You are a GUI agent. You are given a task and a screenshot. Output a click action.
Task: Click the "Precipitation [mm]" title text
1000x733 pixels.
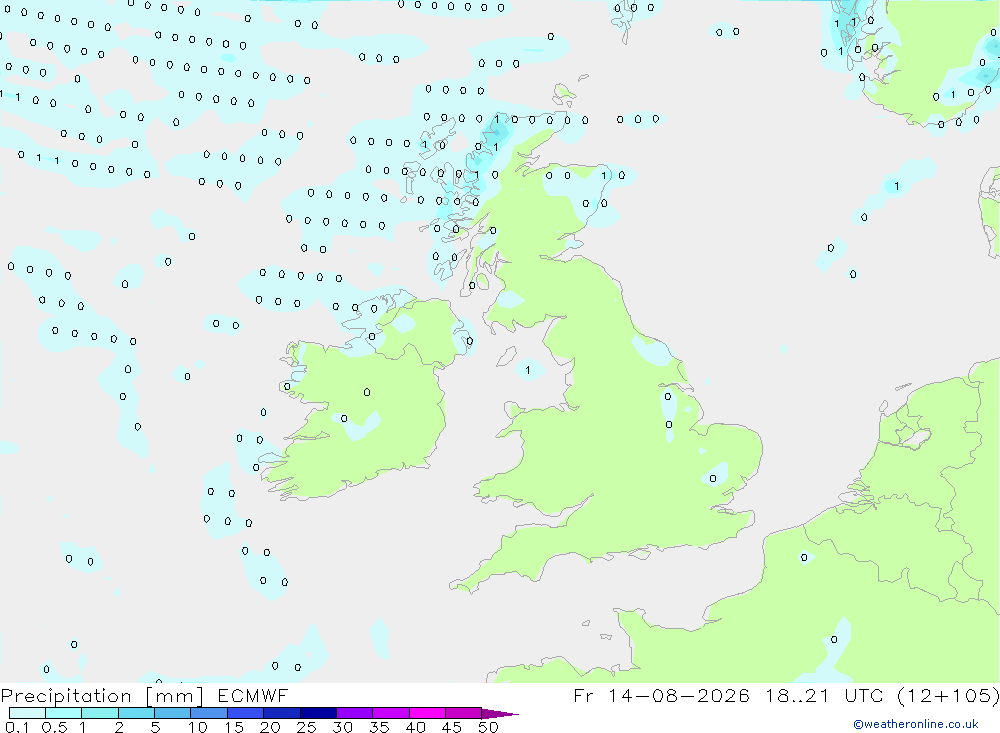click(x=102, y=696)
